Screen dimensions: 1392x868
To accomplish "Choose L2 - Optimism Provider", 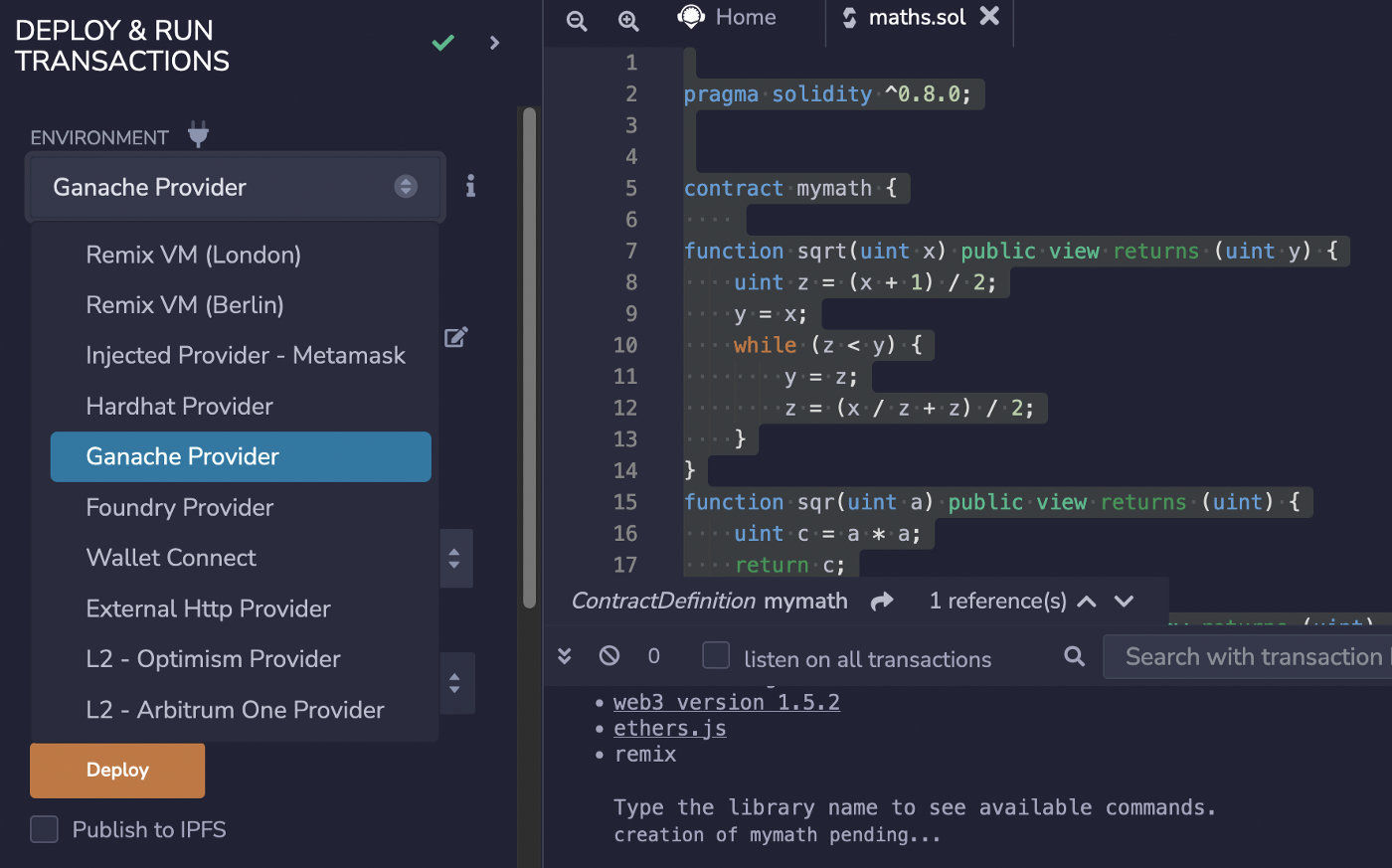I will pyautogui.click(x=213, y=659).
